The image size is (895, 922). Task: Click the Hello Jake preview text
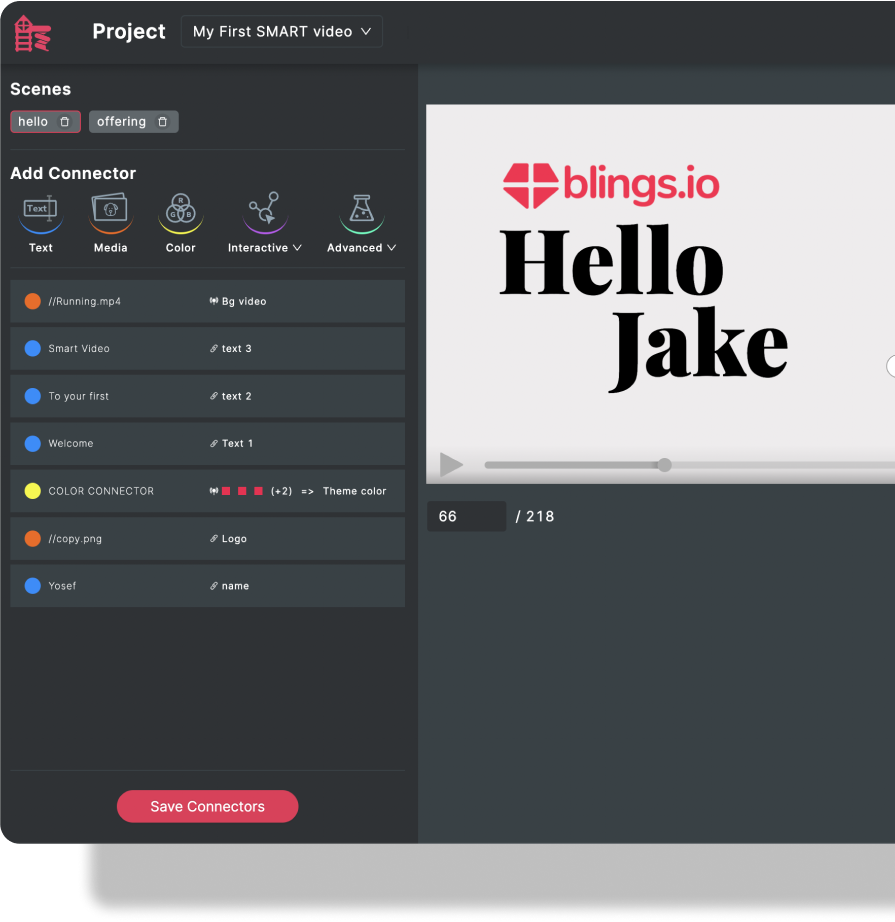click(643, 307)
